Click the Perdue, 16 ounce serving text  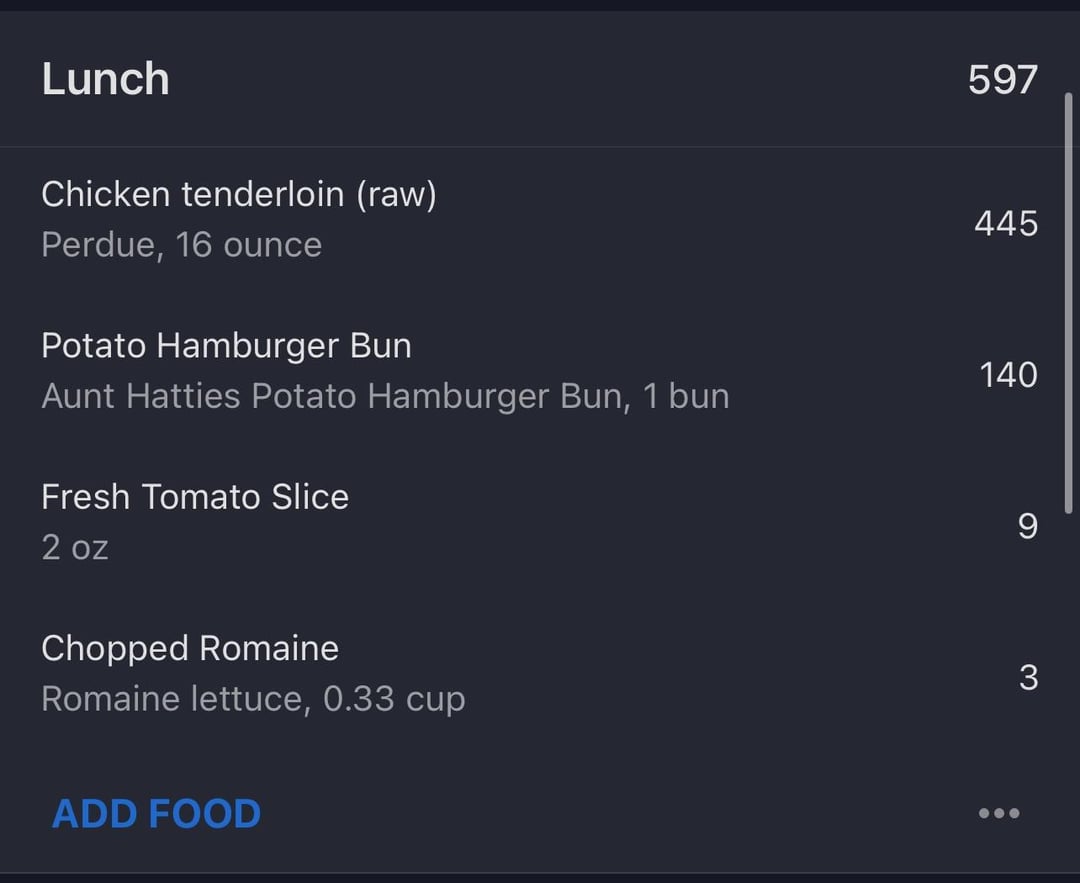[x=182, y=246]
